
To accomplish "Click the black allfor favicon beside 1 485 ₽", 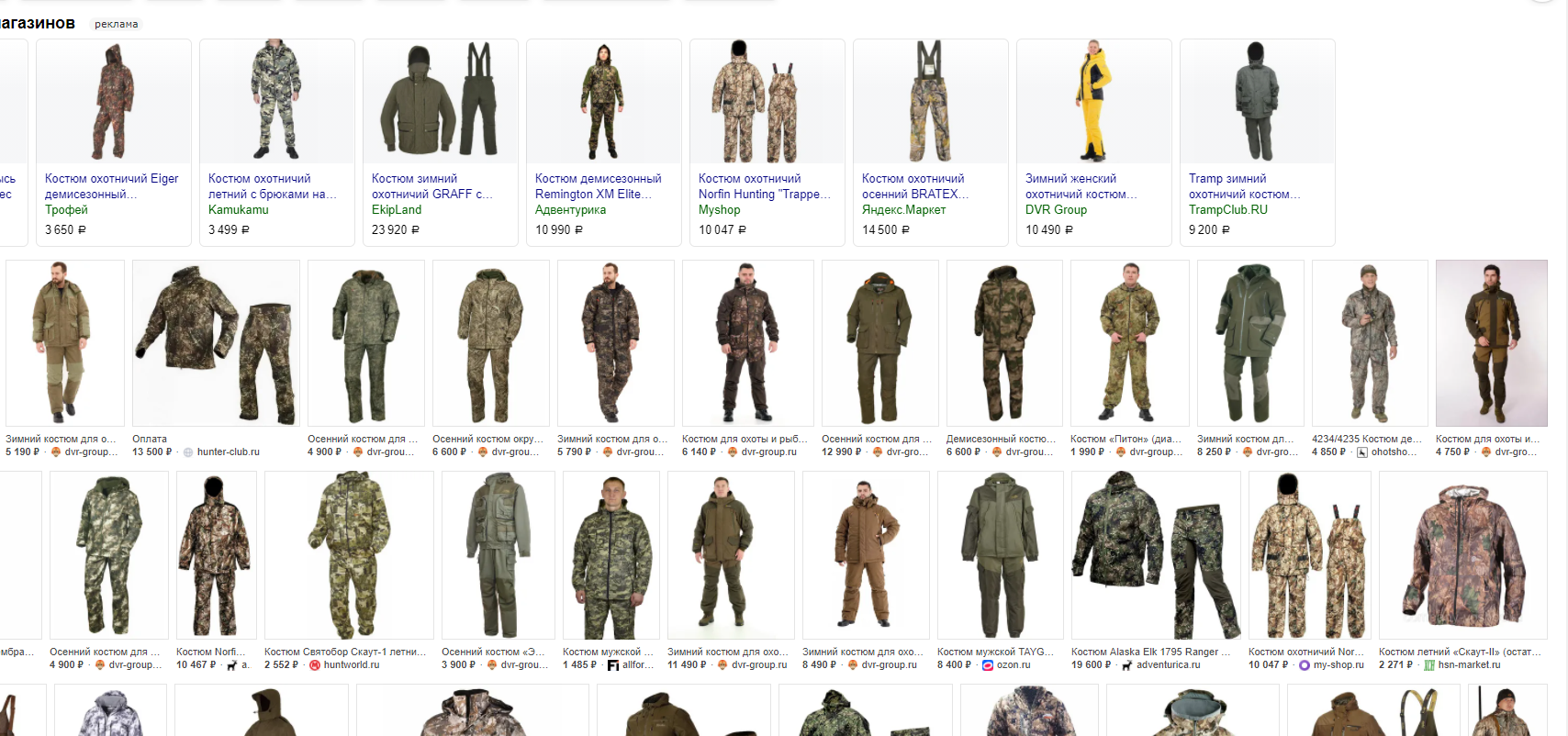I will pyautogui.click(x=613, y=665).
